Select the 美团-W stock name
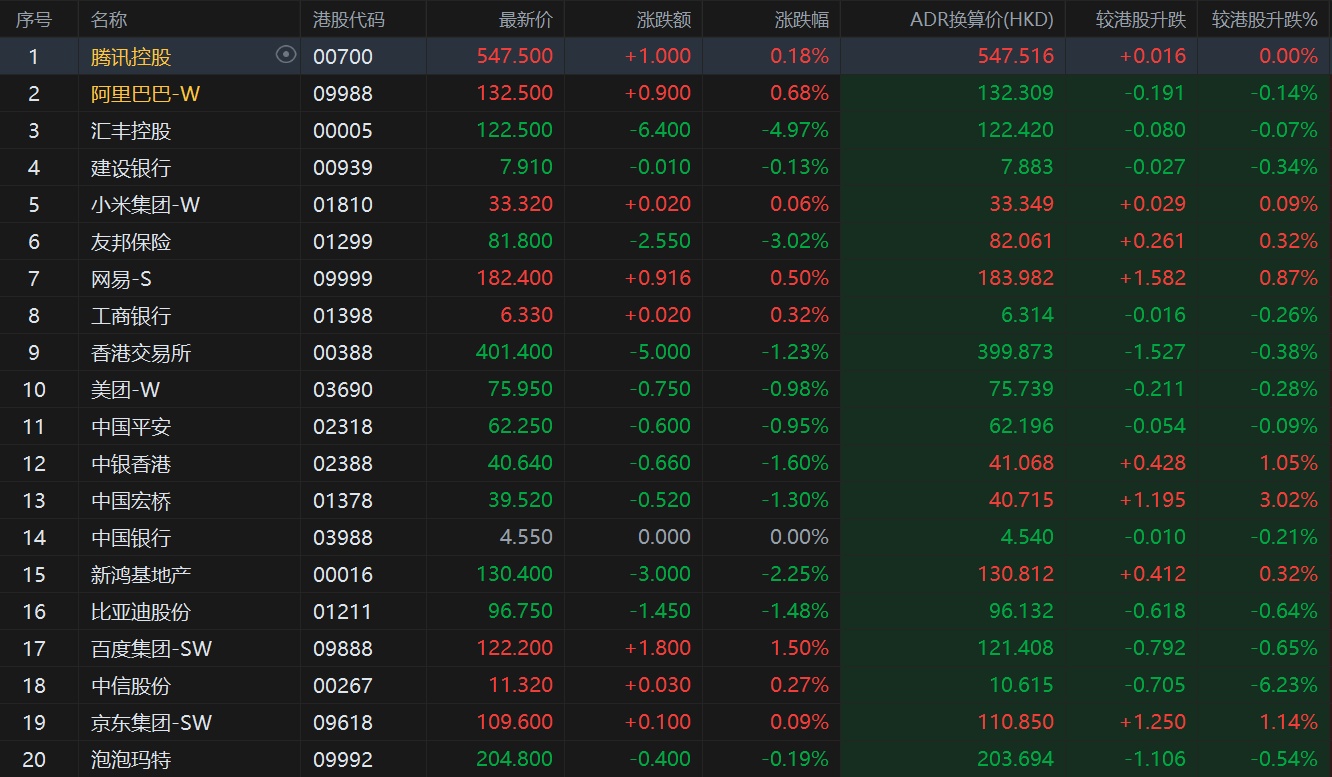Image resolution: width=1332 pixels, height=777 pixels. pos(125,389)
